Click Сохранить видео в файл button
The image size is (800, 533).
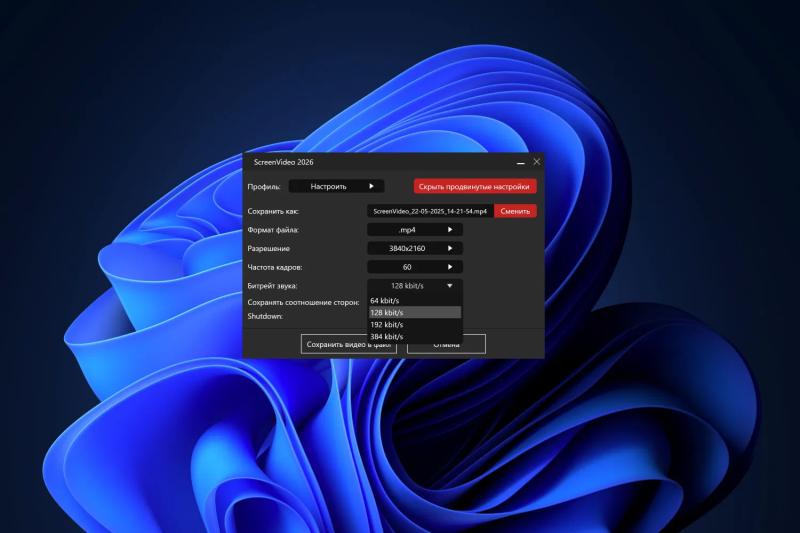click(x=348, y=344)
